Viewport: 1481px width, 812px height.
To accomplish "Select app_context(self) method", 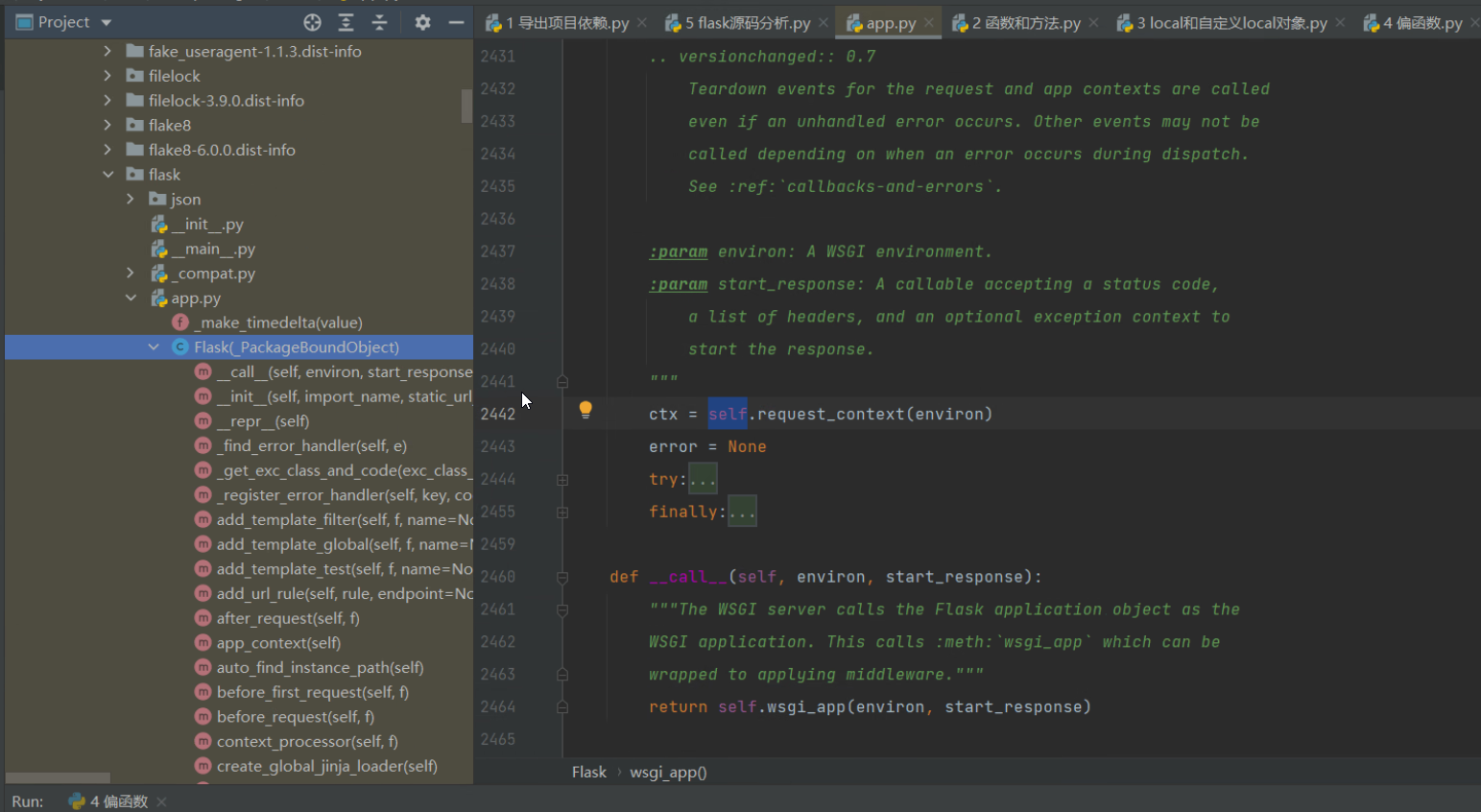I will tap(268, 643).
